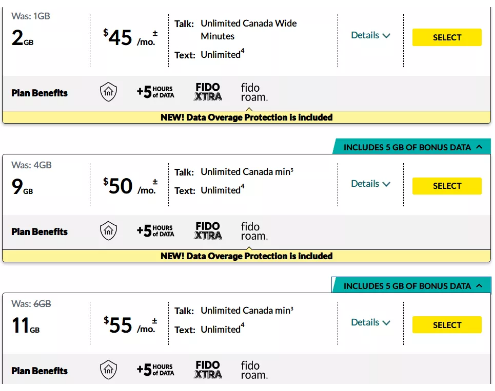Image resolution: width=495 pixels, height=391 pixels.
Task: Select the 11GB $55 per month plan
Action: (x=447, y=325)
